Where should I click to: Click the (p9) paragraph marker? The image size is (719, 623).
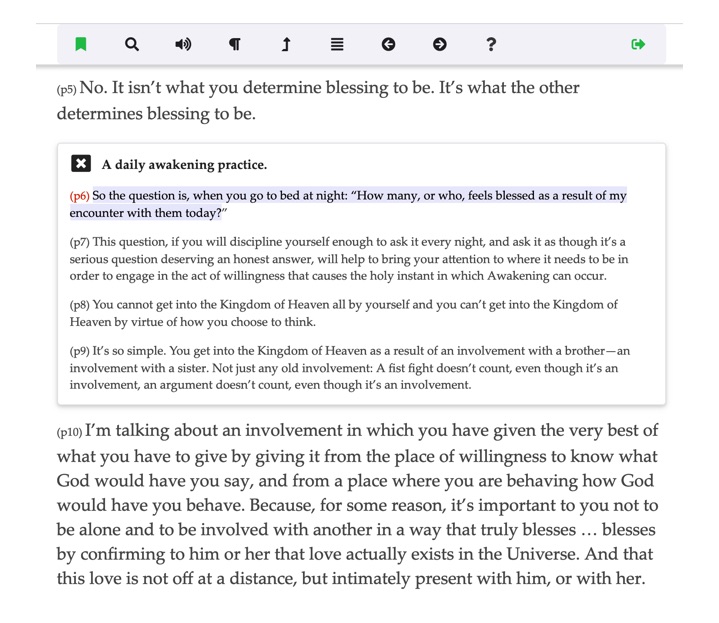(x=79, y=351)
